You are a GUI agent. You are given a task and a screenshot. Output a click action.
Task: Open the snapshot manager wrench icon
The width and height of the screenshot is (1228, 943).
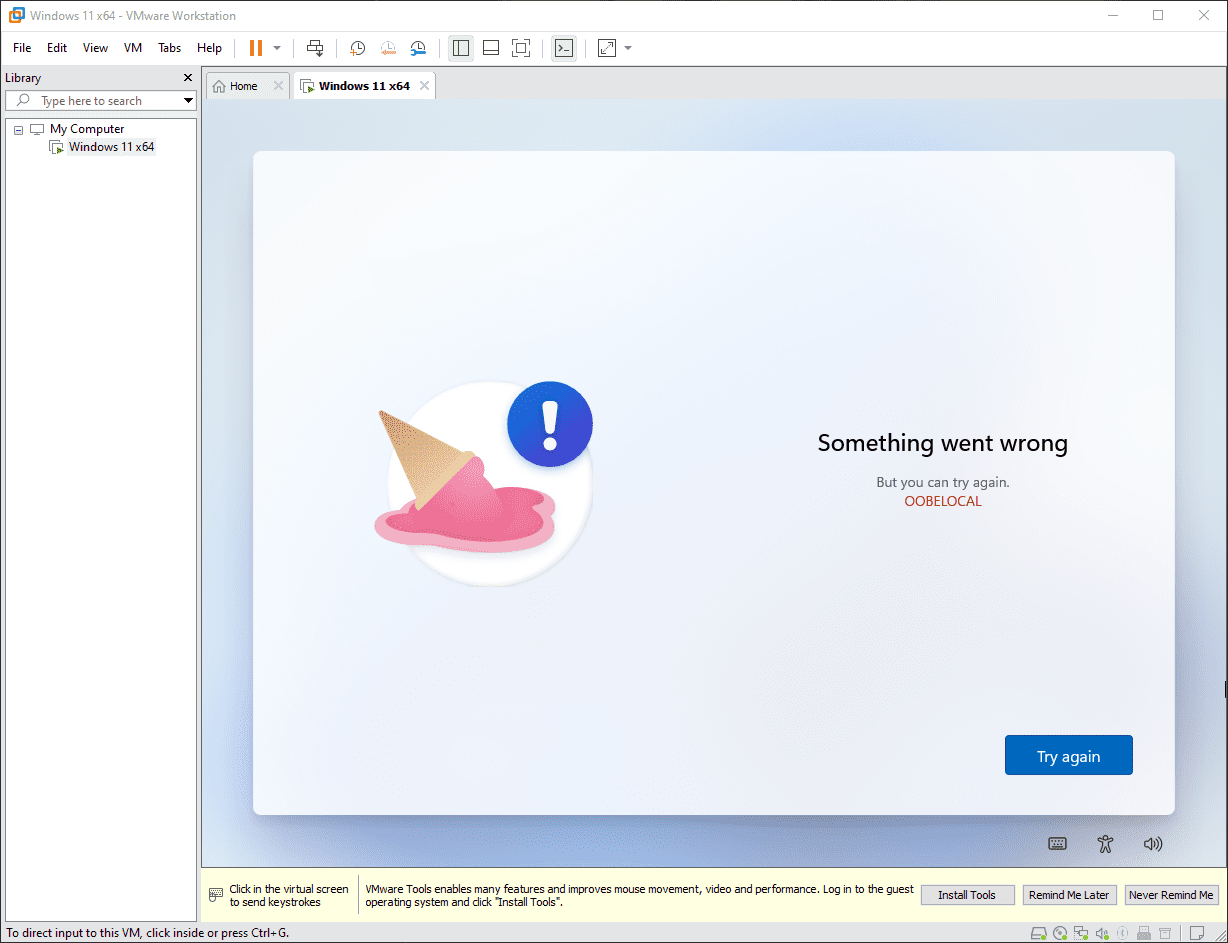418,48
